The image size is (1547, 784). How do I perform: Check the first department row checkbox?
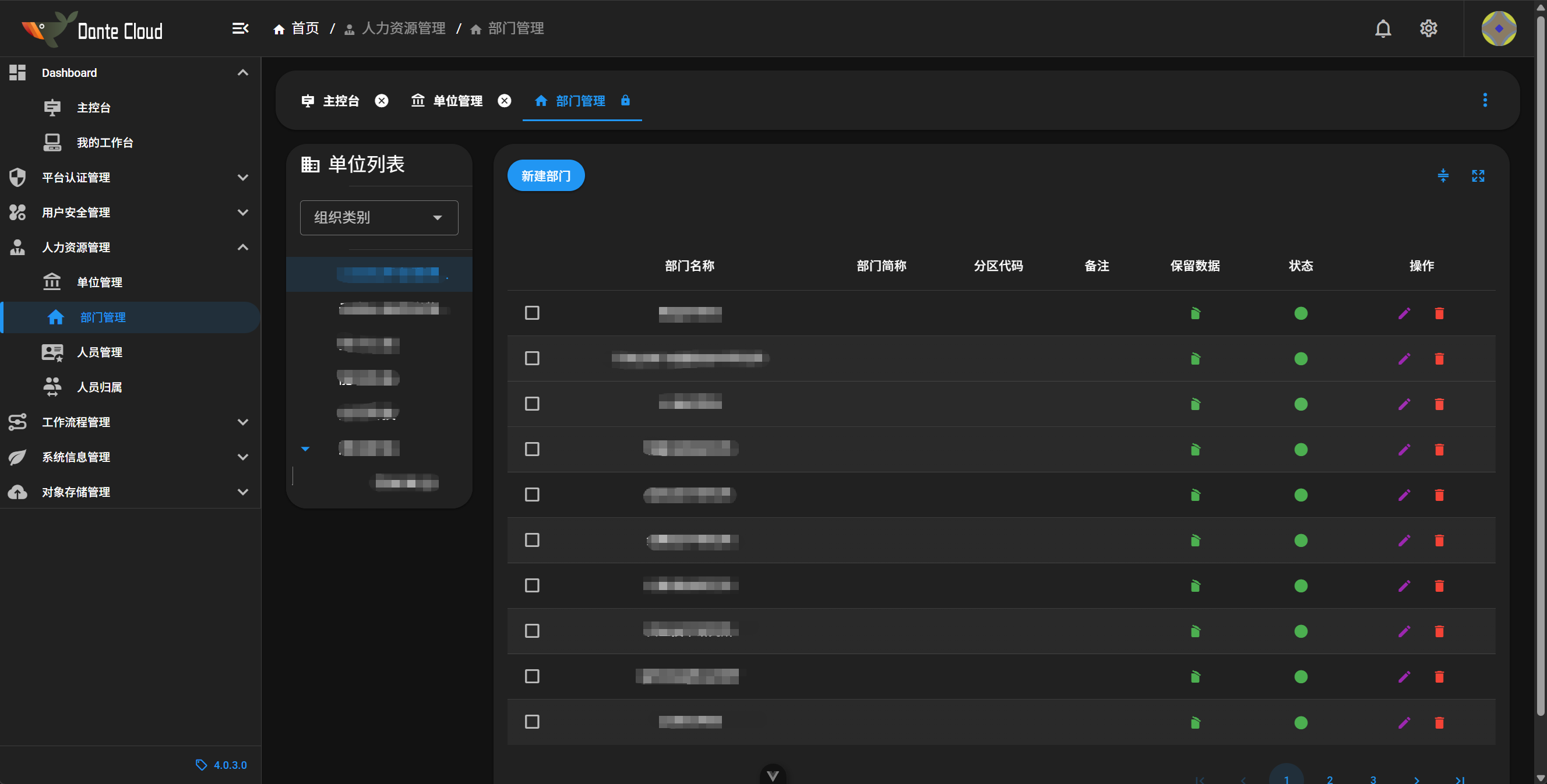point(531,313)
